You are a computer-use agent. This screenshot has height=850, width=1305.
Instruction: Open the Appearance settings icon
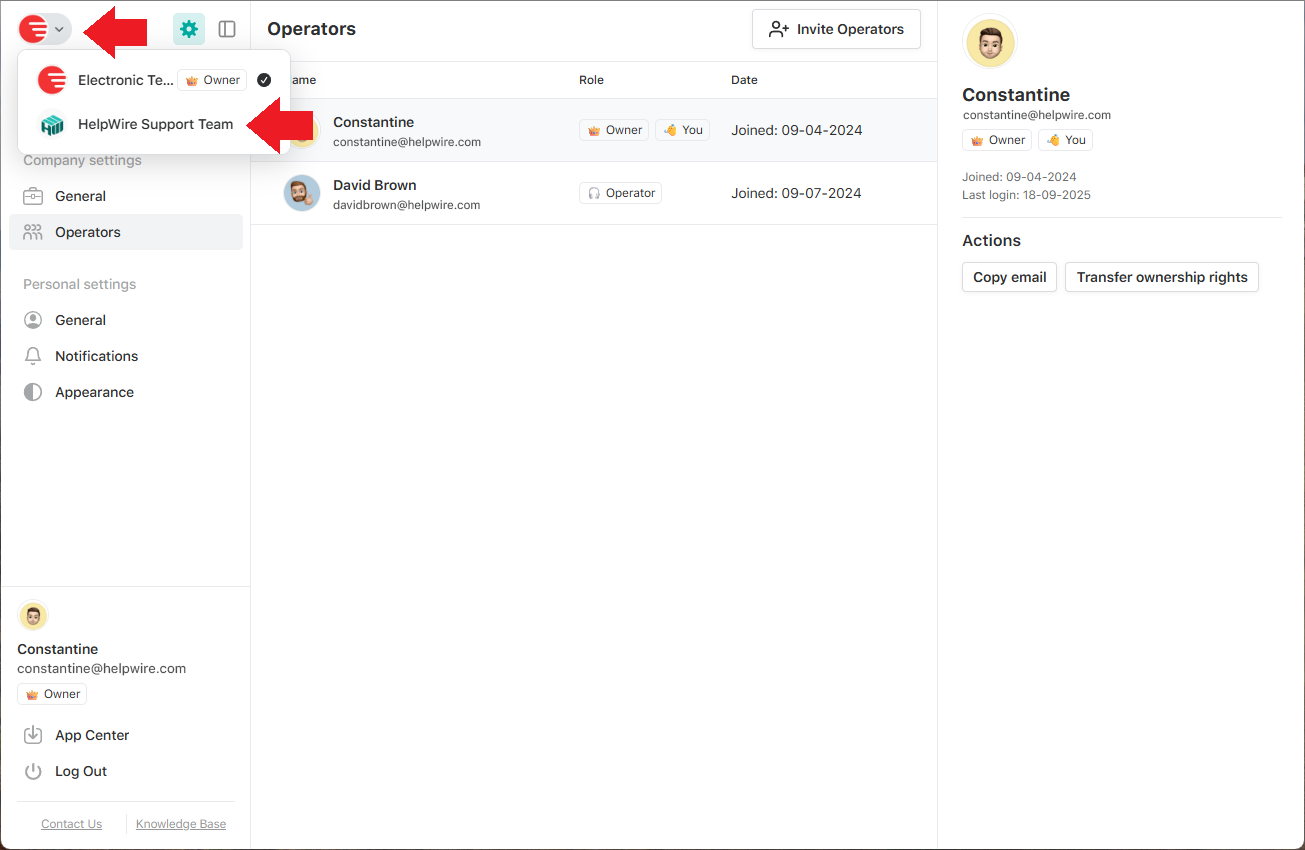(34, 392)
